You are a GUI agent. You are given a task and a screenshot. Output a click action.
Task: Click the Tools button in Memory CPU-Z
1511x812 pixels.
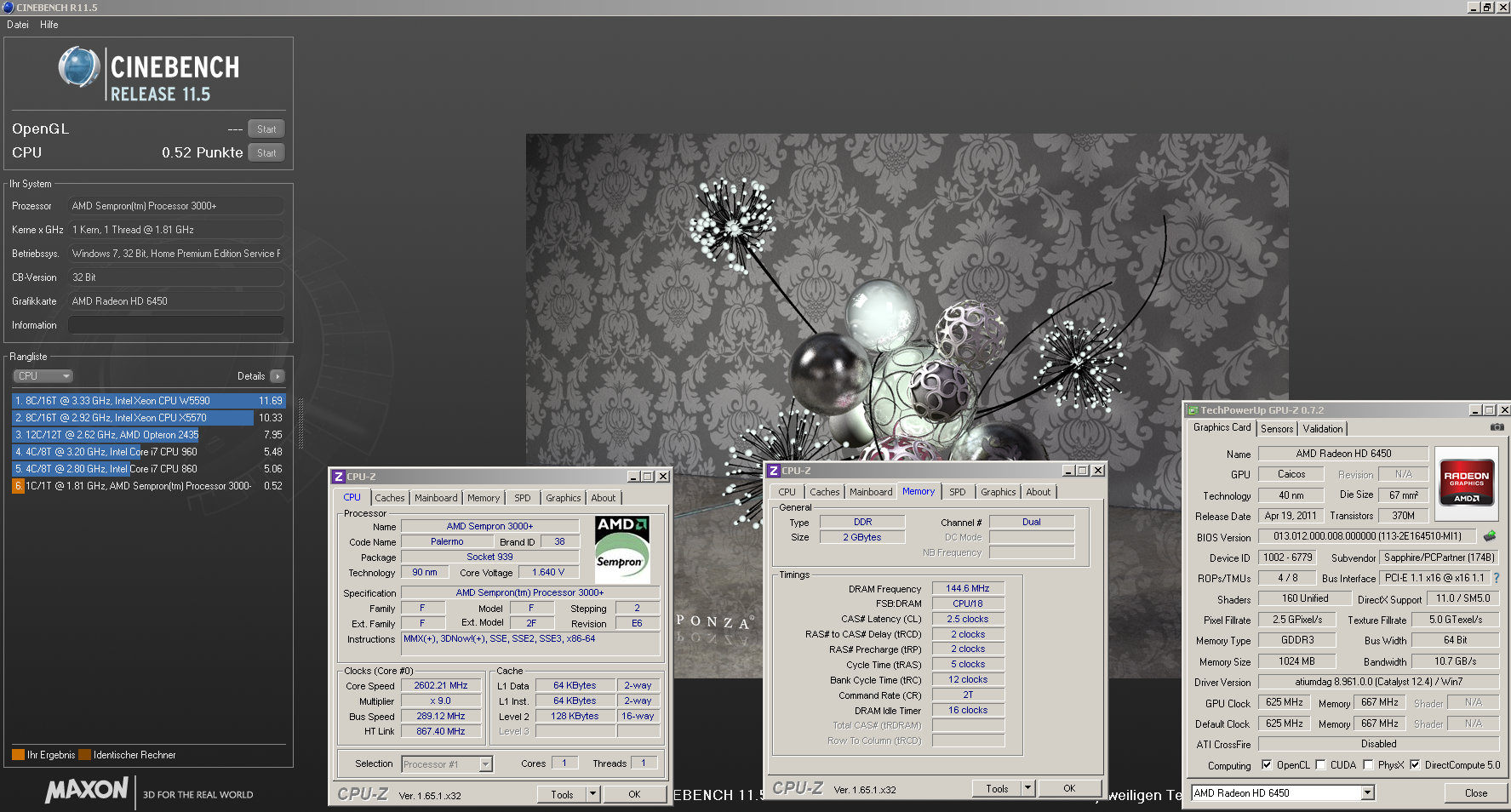997,788
